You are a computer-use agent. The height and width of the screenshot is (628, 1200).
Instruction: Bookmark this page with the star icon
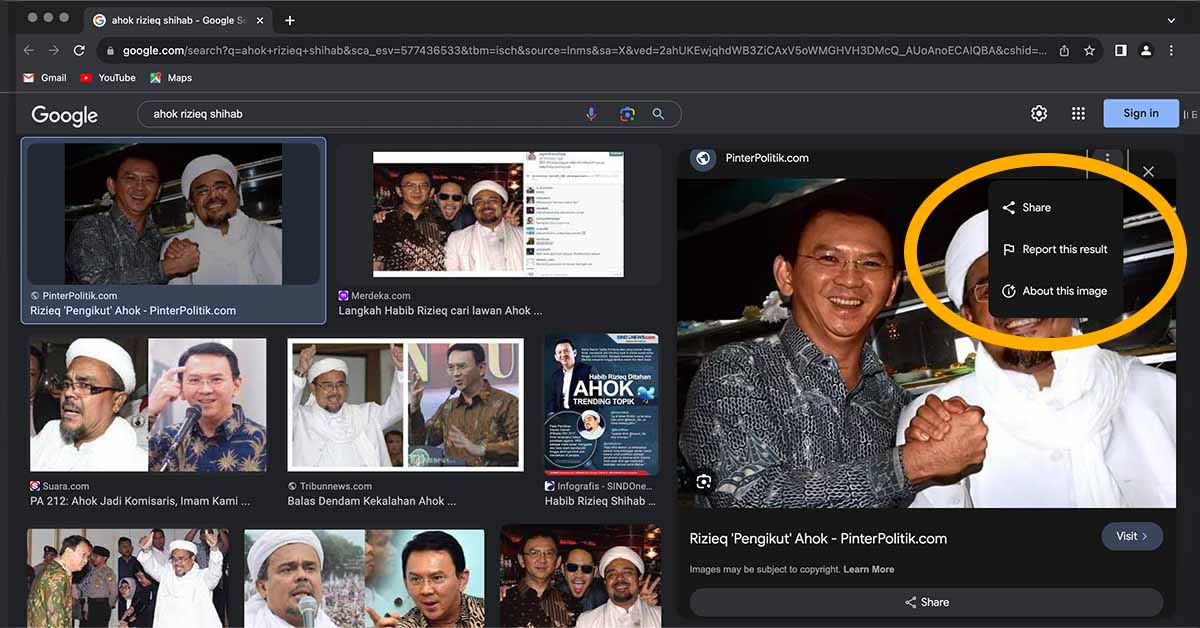[x=1089, y=49]
